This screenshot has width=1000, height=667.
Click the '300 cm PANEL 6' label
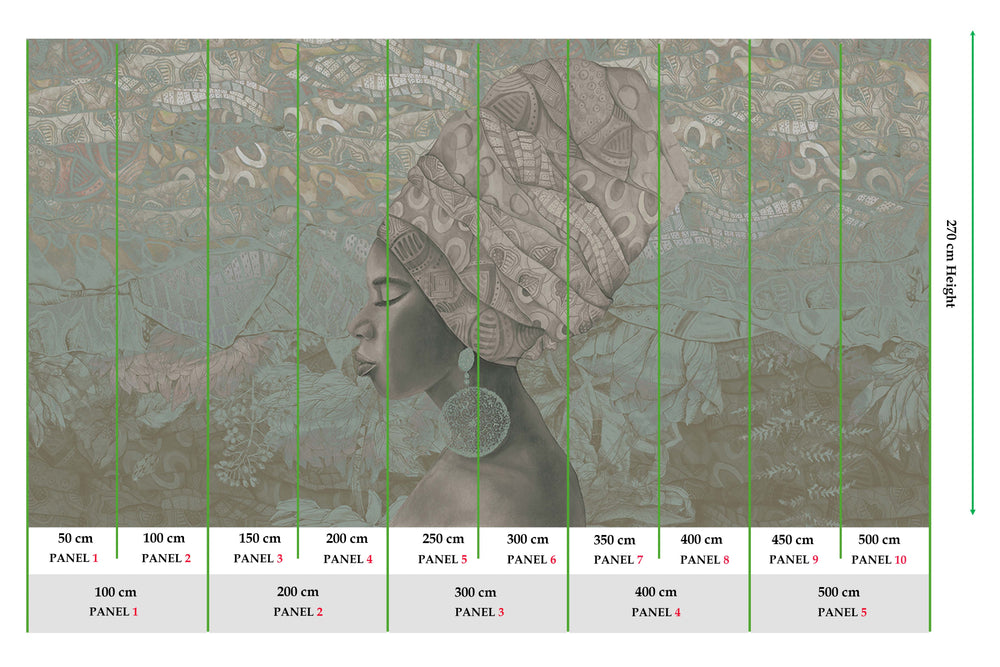pos(531,549)
